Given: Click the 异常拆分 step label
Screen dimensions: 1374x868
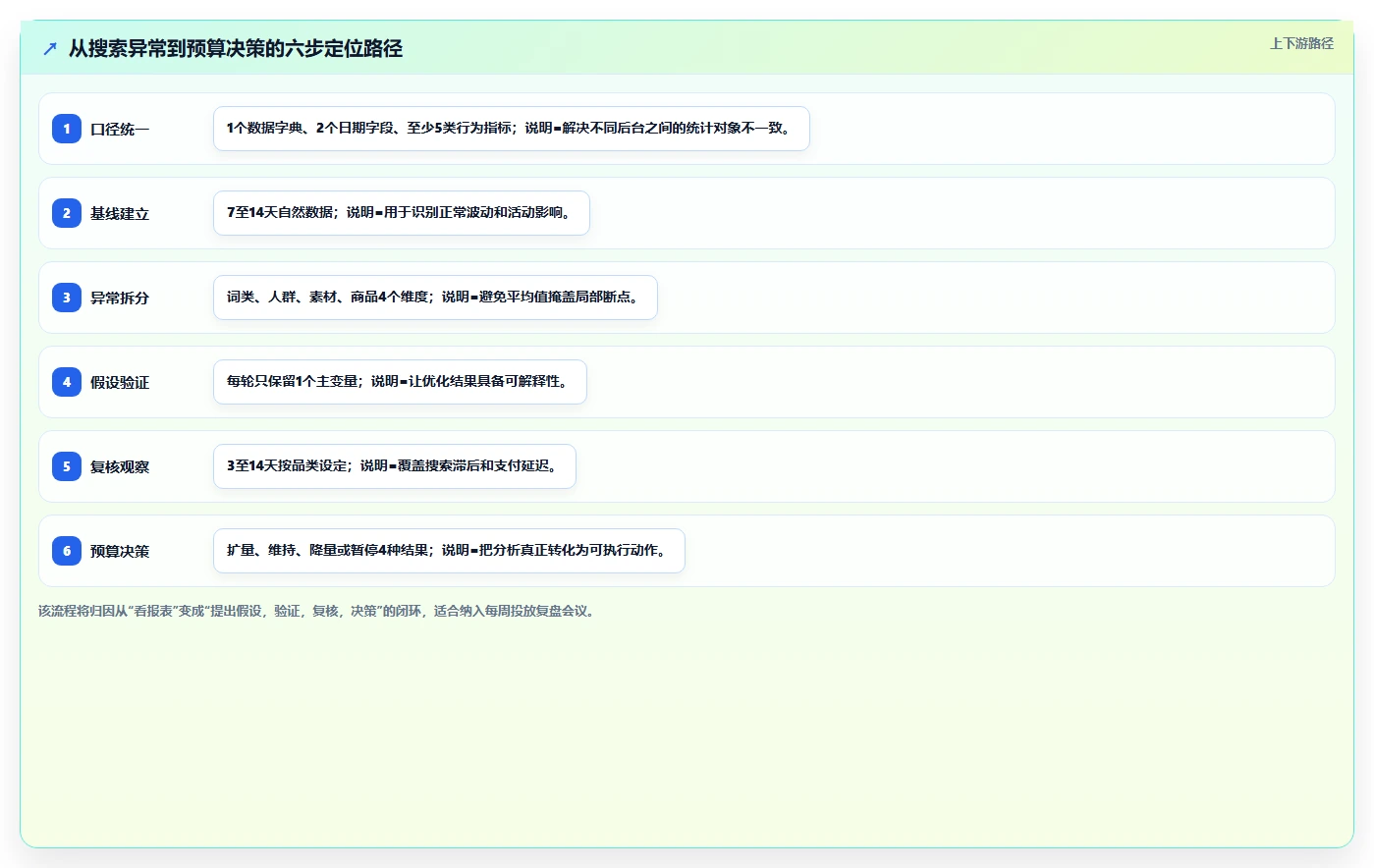Looking at the screenshot, I should [120, 298].
